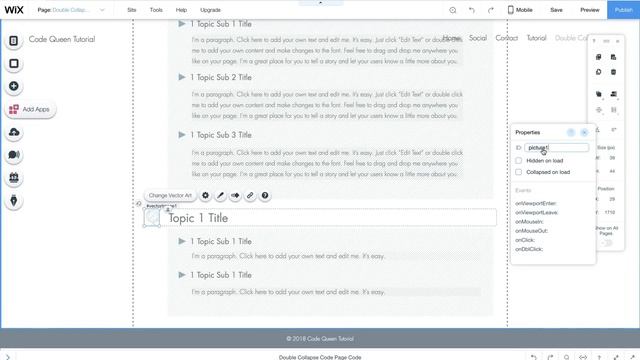Click the Publish button
Screen dimensions: 640x360
[623, 10]
